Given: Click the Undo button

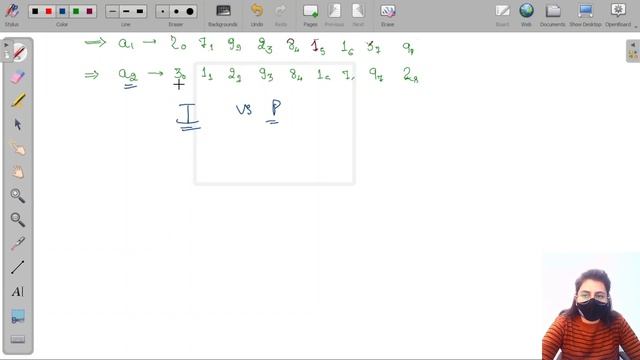Looking at the screenshot, I should [x=257, y=14].
